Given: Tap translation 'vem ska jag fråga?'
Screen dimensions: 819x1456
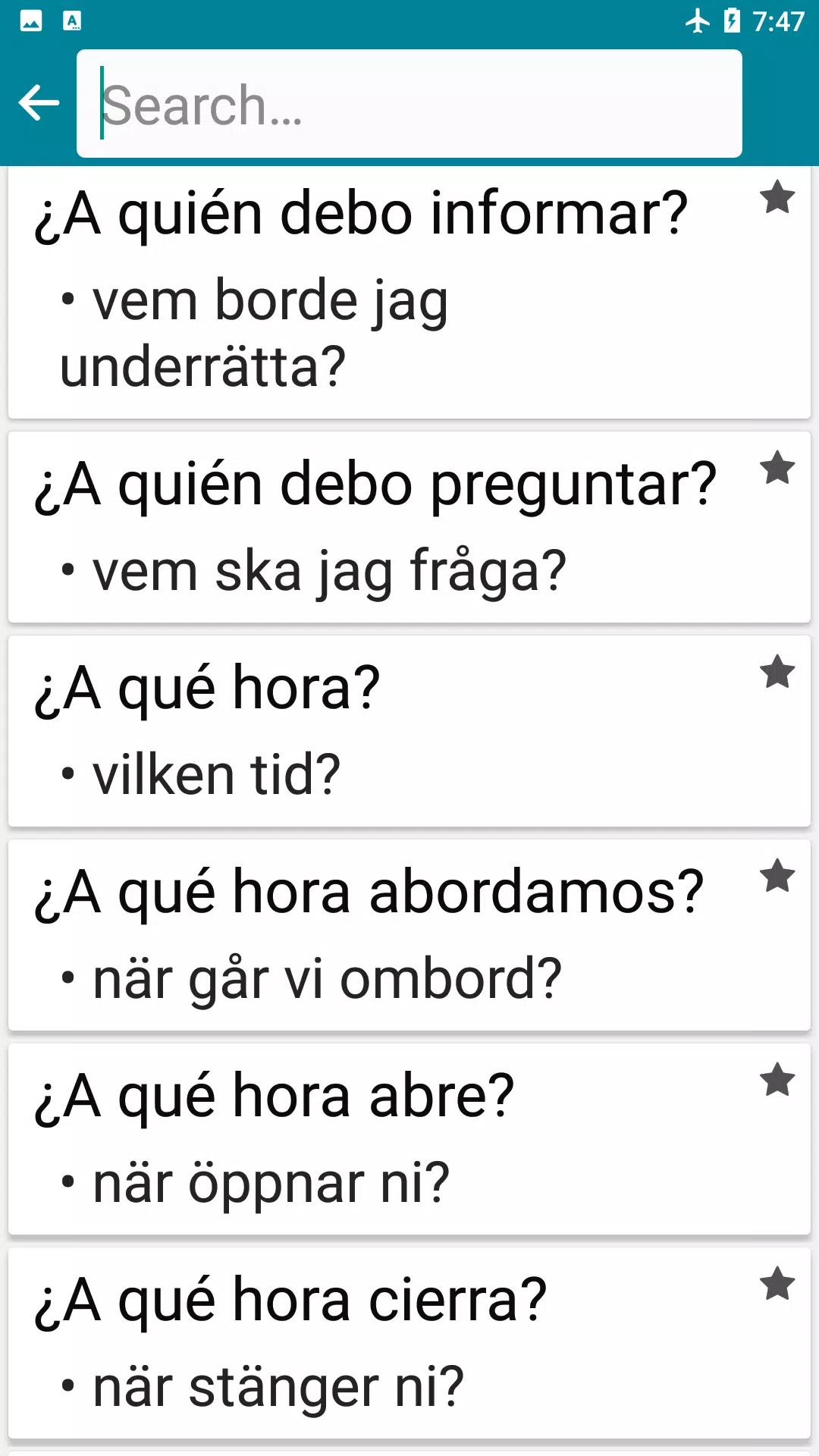Looking at the screenshot, I should pos(329,571).
